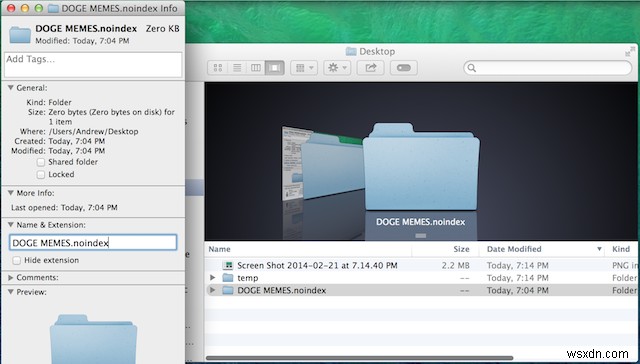The image size is (640, 364).
Task: Click the Desktop folder proxy icon in title
Action: pyautogui.click(x=351, y=51)
